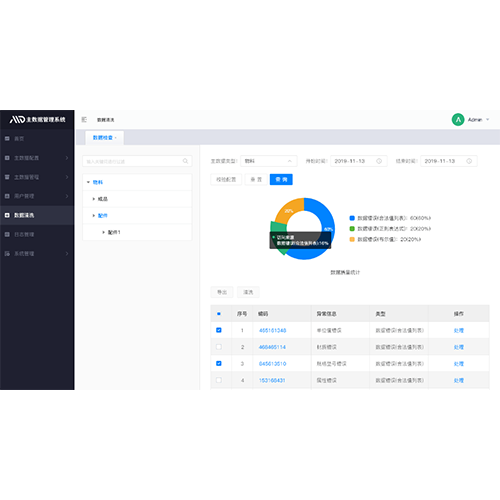500x500 pixels.
Task: Open 日志管理 sidebar icon
Action: (x=7, y=234)
